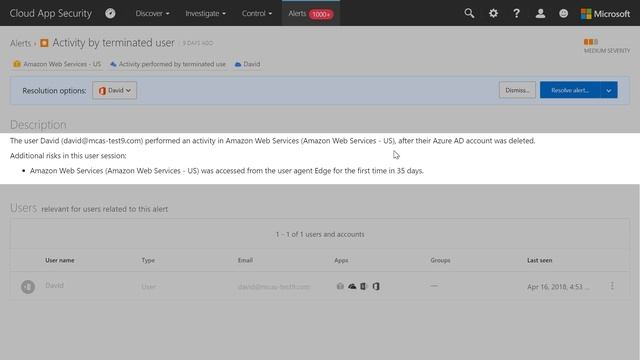Click the Microsoft logo
Image resolution: width=640 pixels, height=360 pixels.
click(x=605, y=14)
